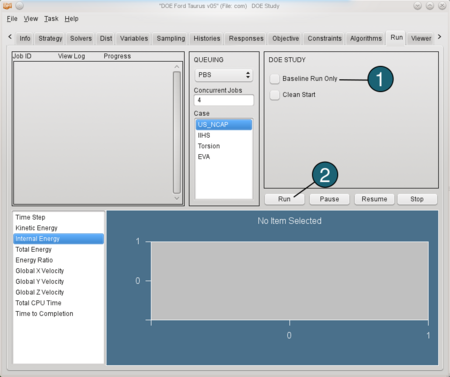
Task: Switch to the Sampling tab
Action: click(x=171, y=38)
